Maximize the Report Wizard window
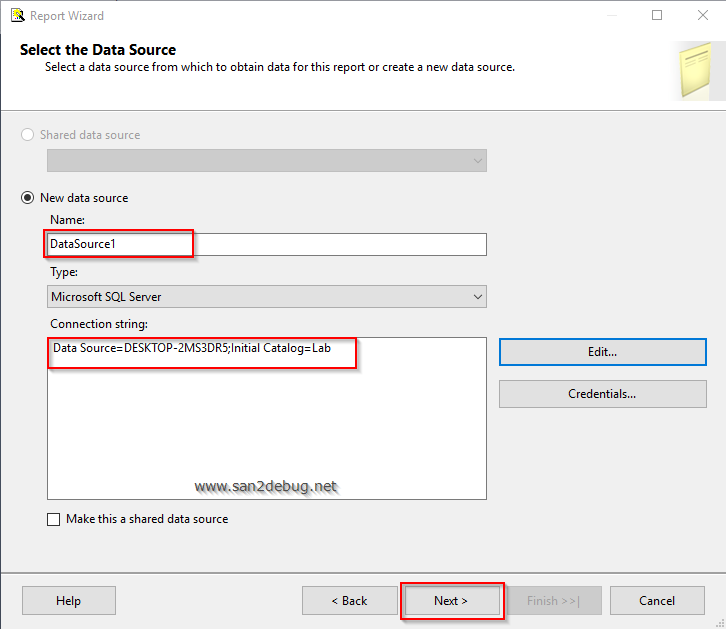726x629 pixels. coord(657,15)
